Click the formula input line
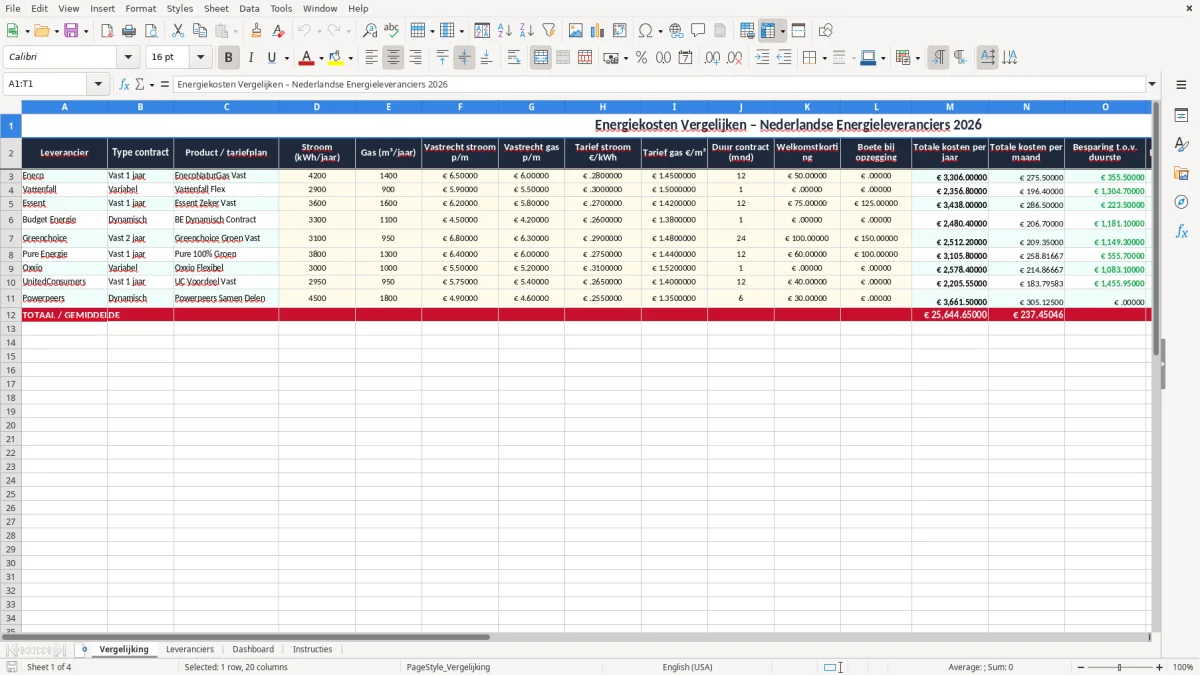 click(x=659, y=84)
